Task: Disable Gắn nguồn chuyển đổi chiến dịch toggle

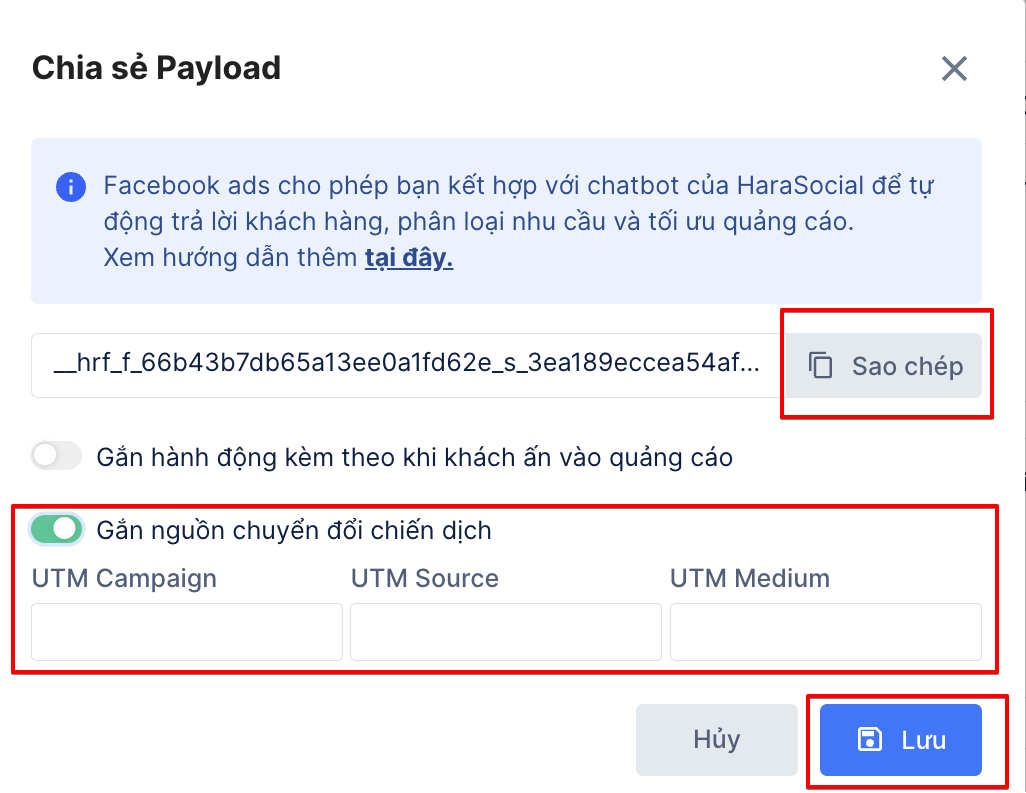Action: pyautogui.click(x=56, y=529)
